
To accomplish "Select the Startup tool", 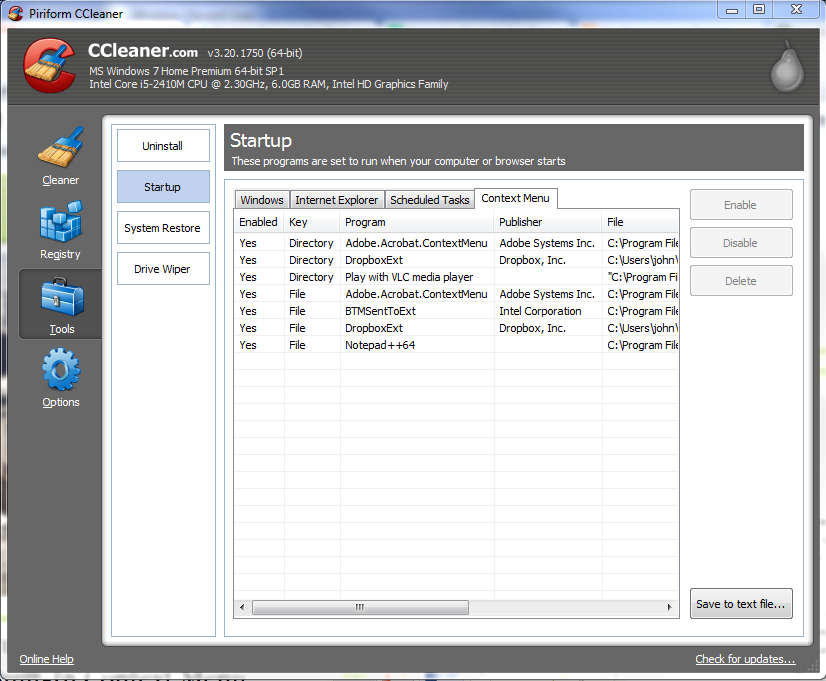I will click(163, 187).
